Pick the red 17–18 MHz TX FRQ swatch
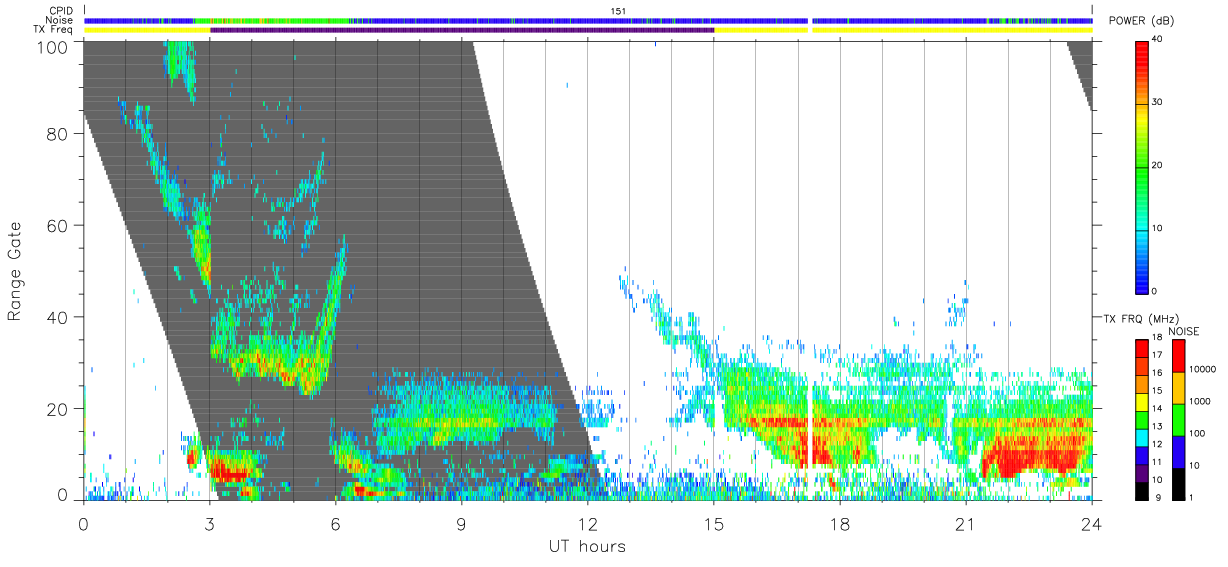 (x=1144, y=347)
